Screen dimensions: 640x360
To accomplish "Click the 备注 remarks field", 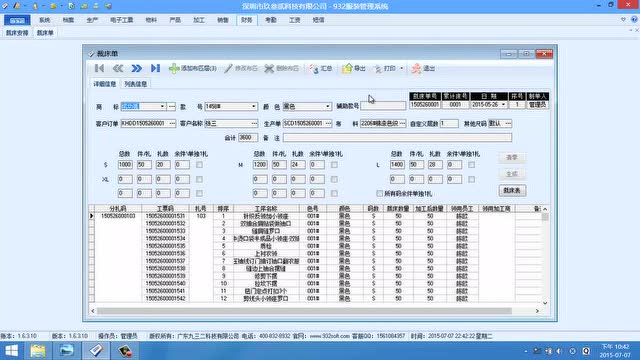I will [x=398, y=138].
